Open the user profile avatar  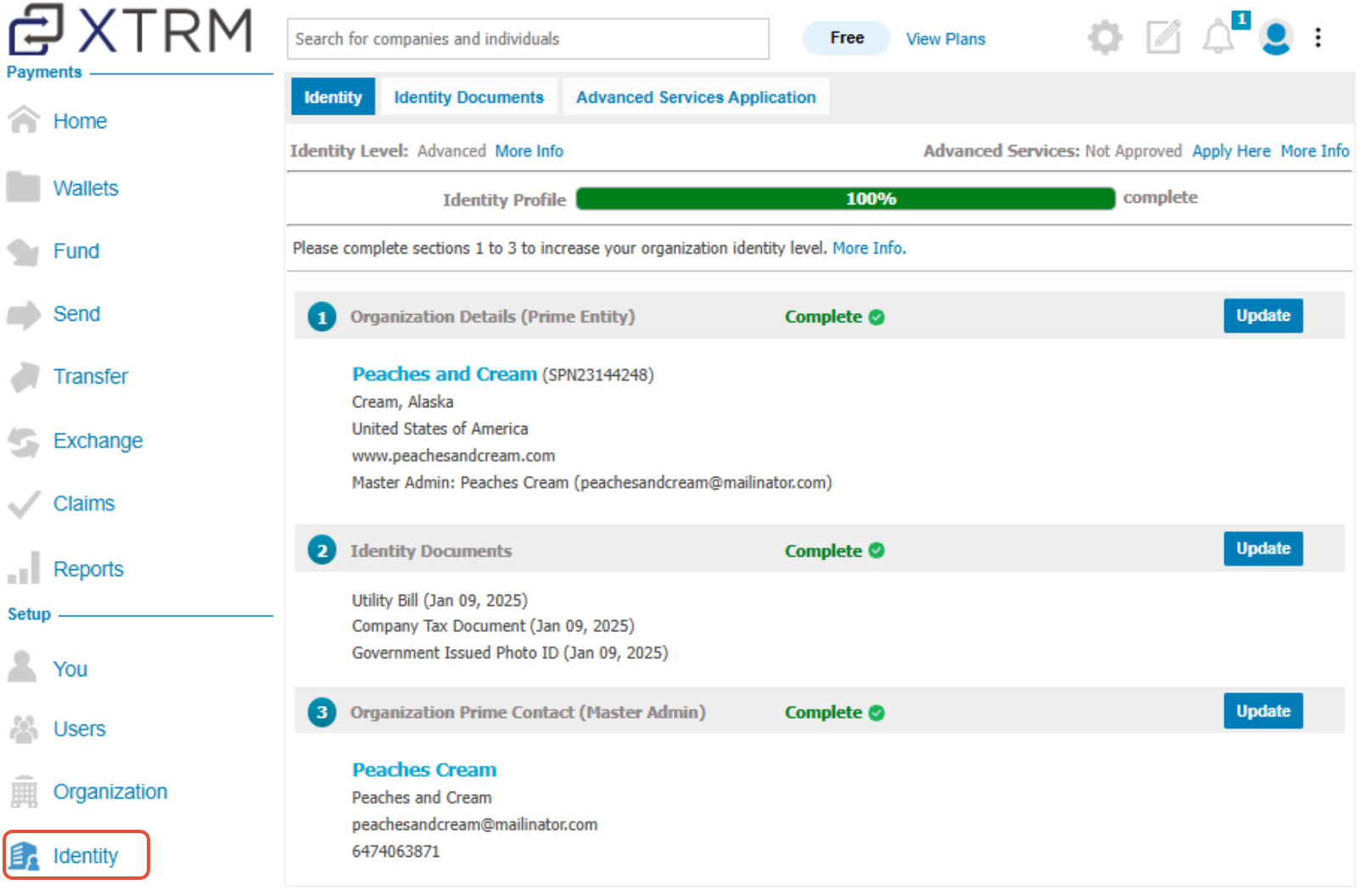point(1276,37)
